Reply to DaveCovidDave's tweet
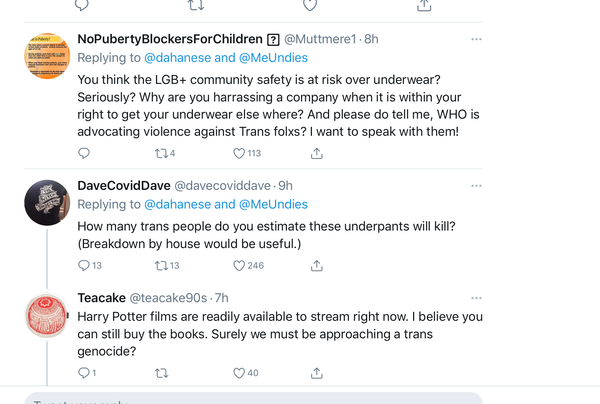The image size is (600, 404). (84, 265)
